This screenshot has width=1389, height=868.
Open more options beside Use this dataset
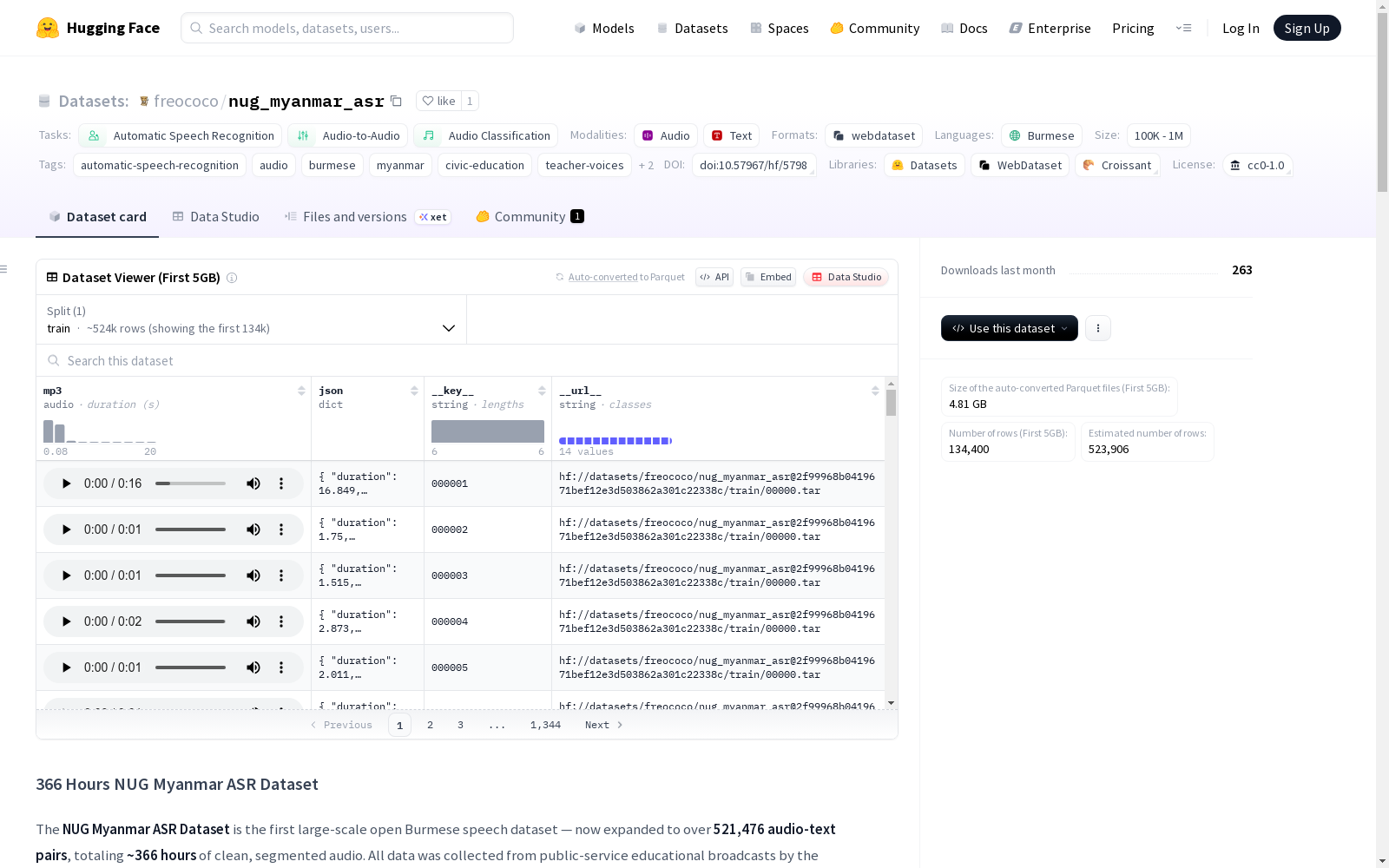pos(1098,328)
